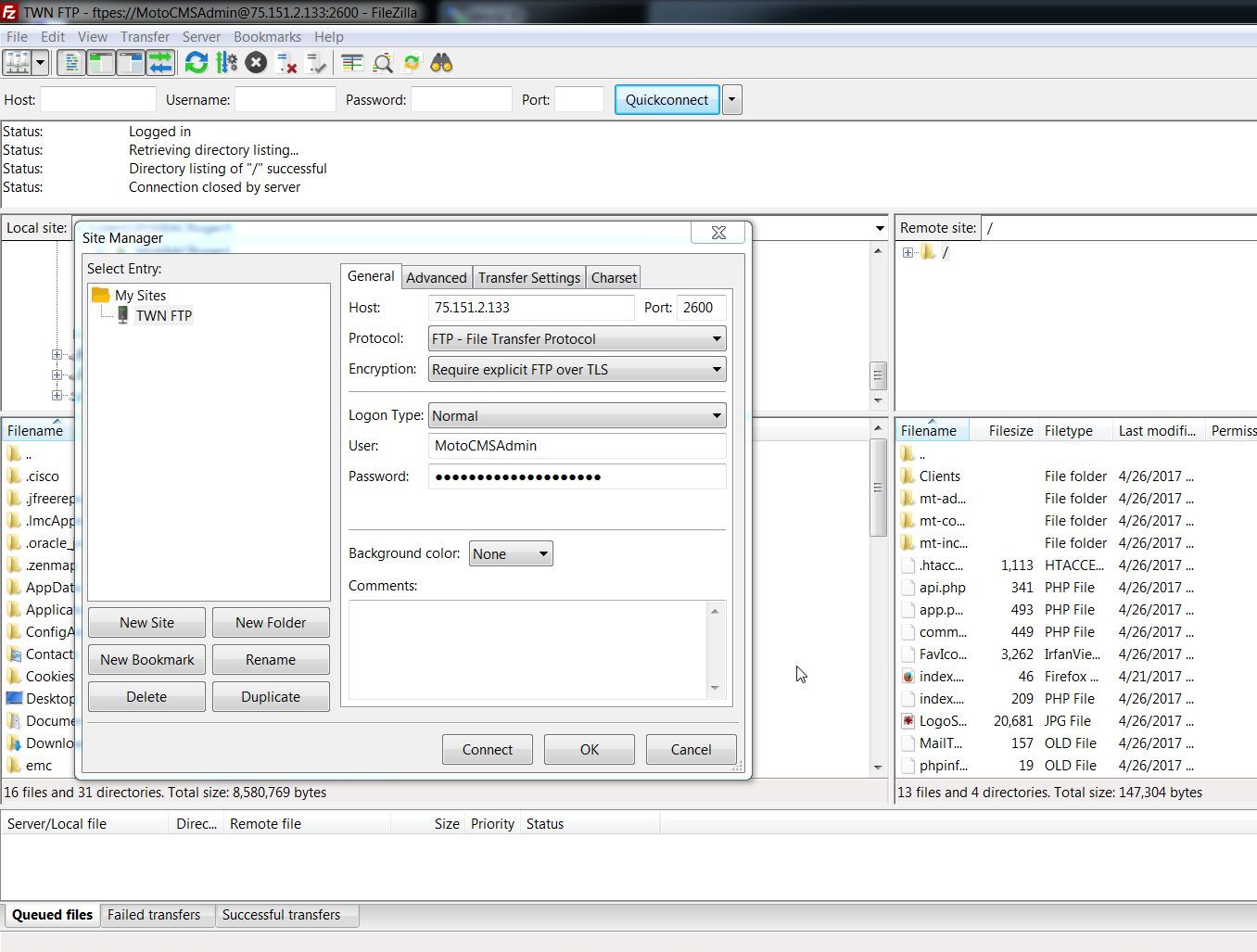Cancel current operation icon

click(256, 63)
